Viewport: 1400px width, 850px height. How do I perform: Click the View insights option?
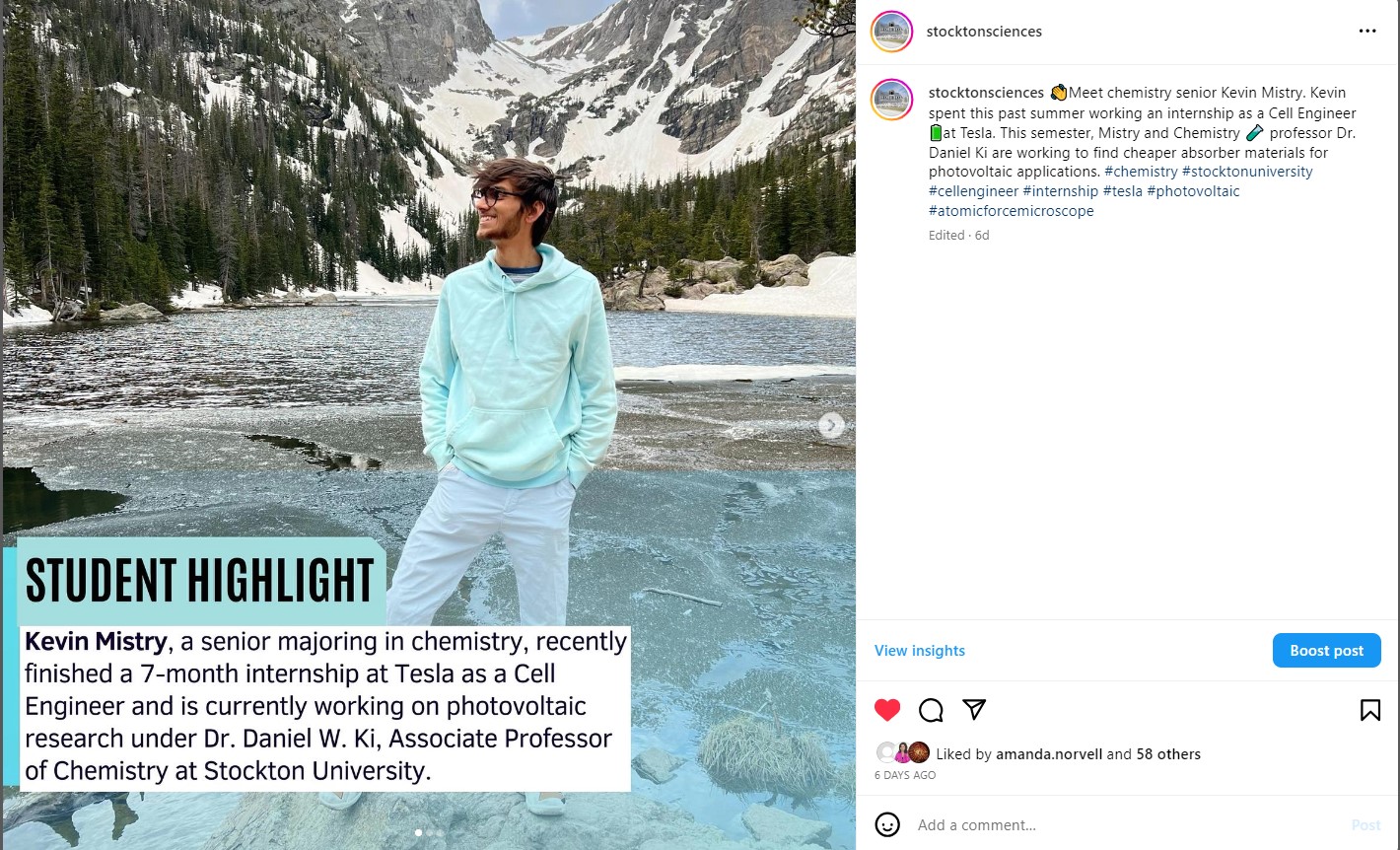click(x=919, y=650)
